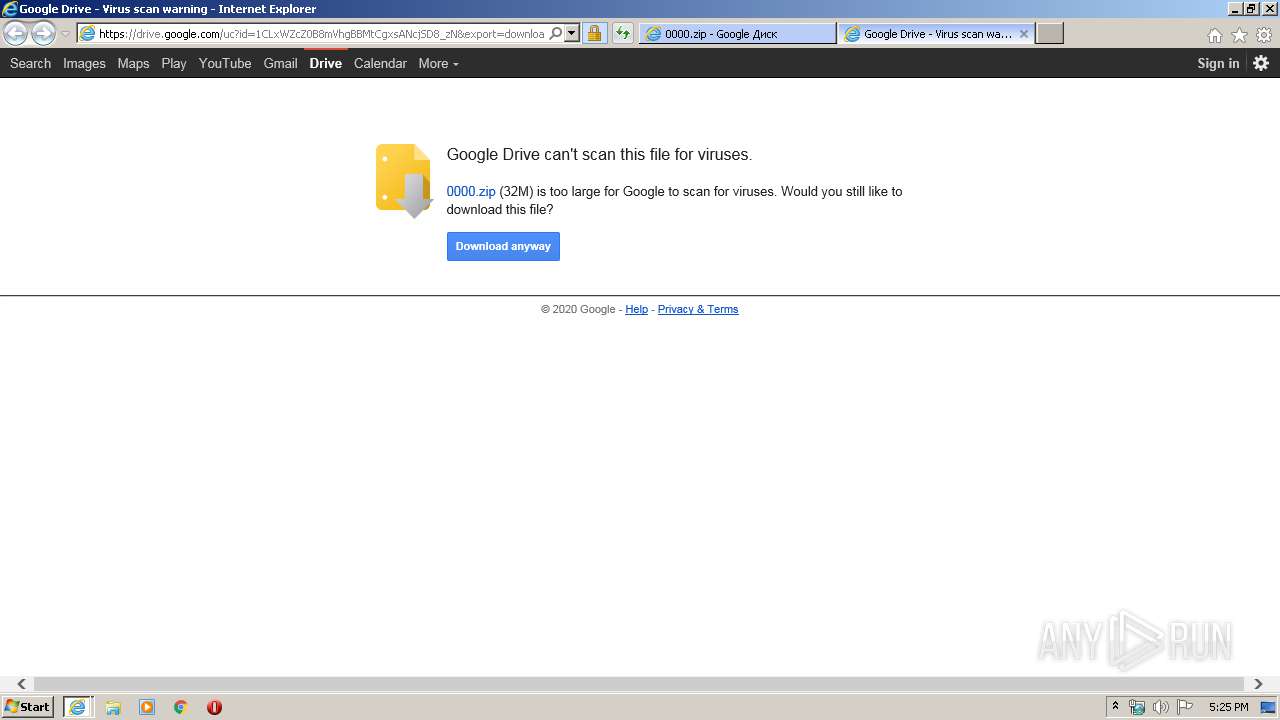This screenshot has width=1280, height=720.
Task: Click the URL address field
Action: pyautogui.click(x=320, y=33)
